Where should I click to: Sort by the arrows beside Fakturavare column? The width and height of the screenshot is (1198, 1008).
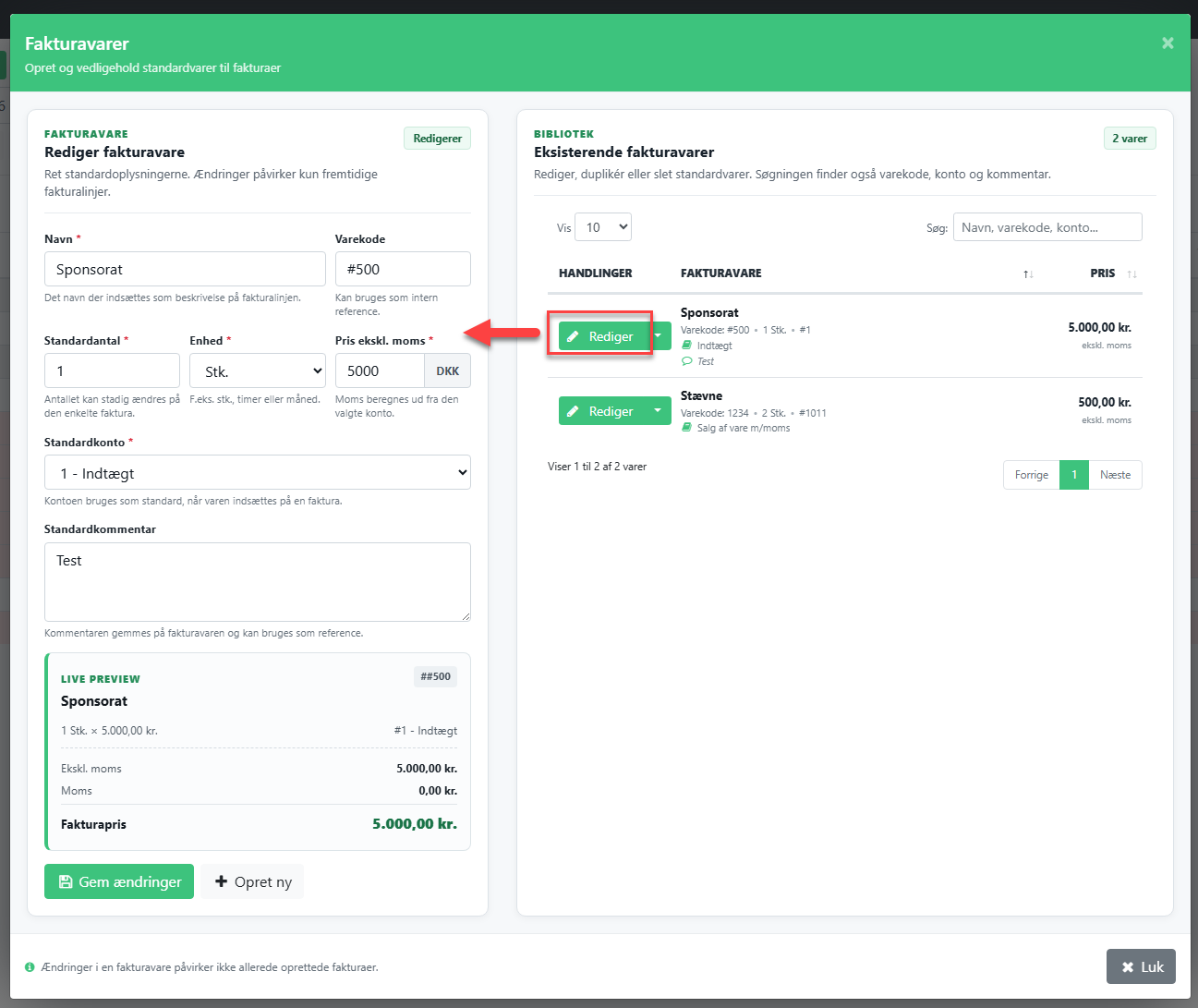(1028, 274)
